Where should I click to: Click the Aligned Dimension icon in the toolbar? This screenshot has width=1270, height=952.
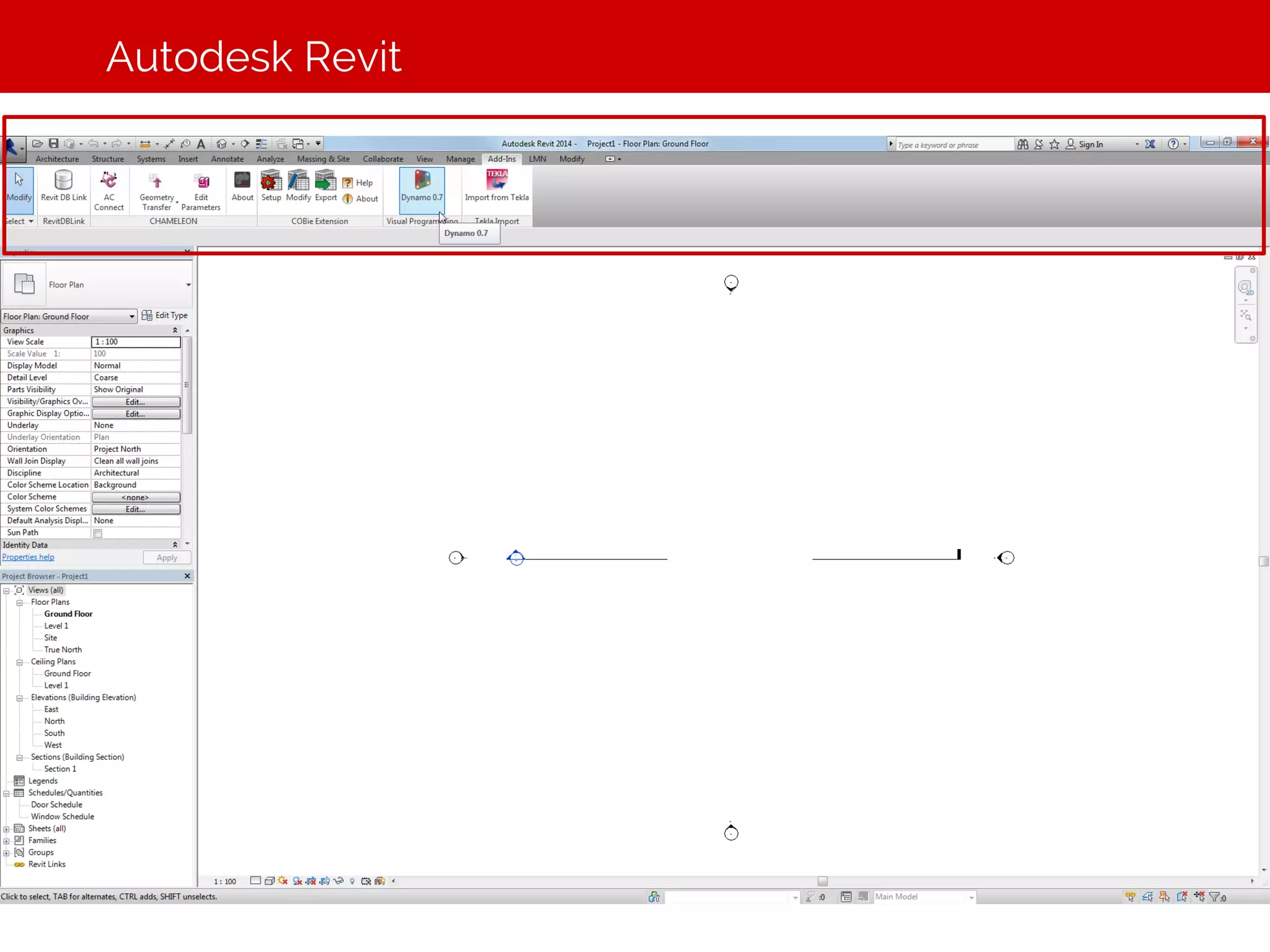(x=169, y=144)
